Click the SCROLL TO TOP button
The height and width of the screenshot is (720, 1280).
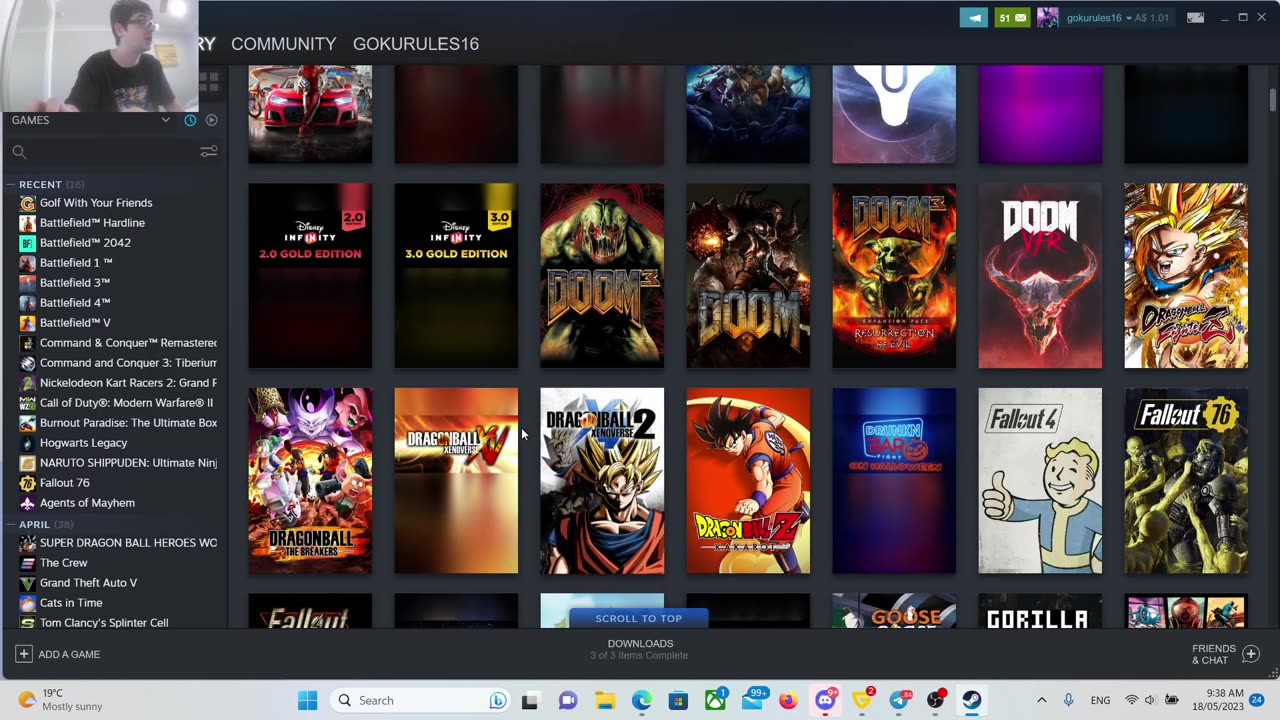point(639,619)
